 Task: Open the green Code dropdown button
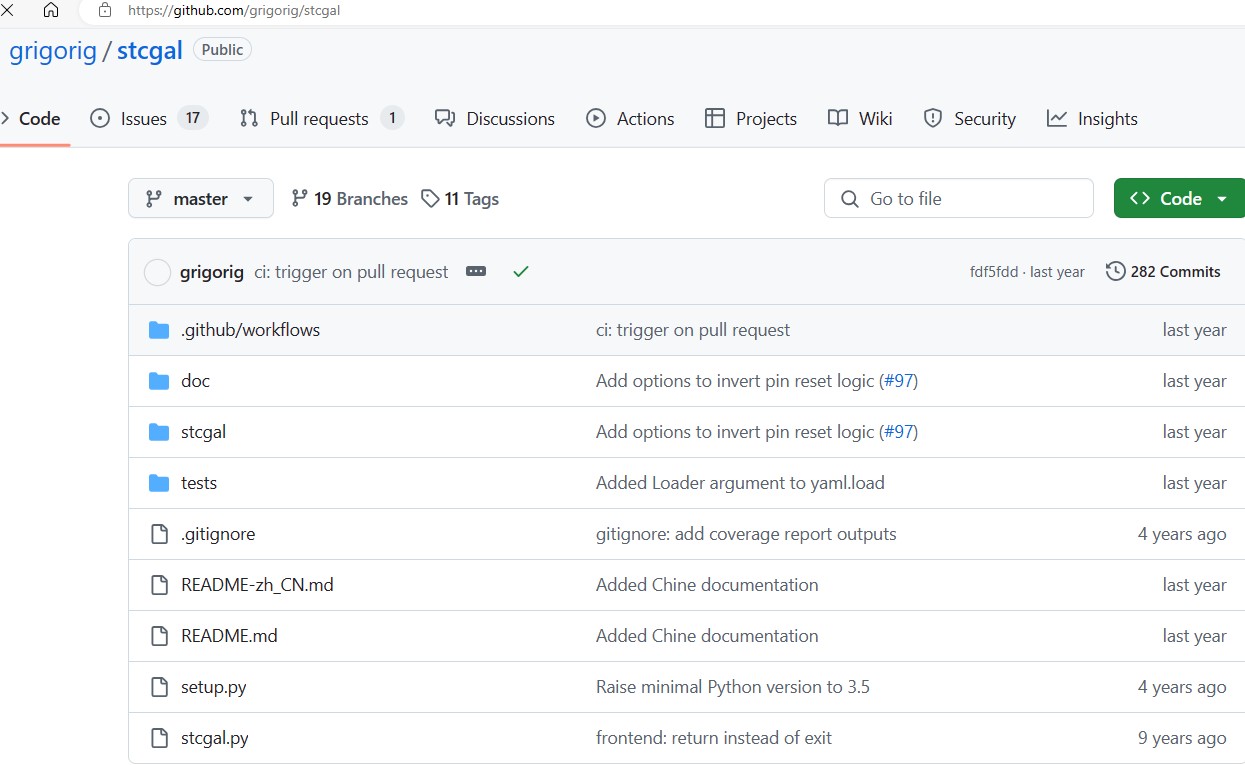1179,198
